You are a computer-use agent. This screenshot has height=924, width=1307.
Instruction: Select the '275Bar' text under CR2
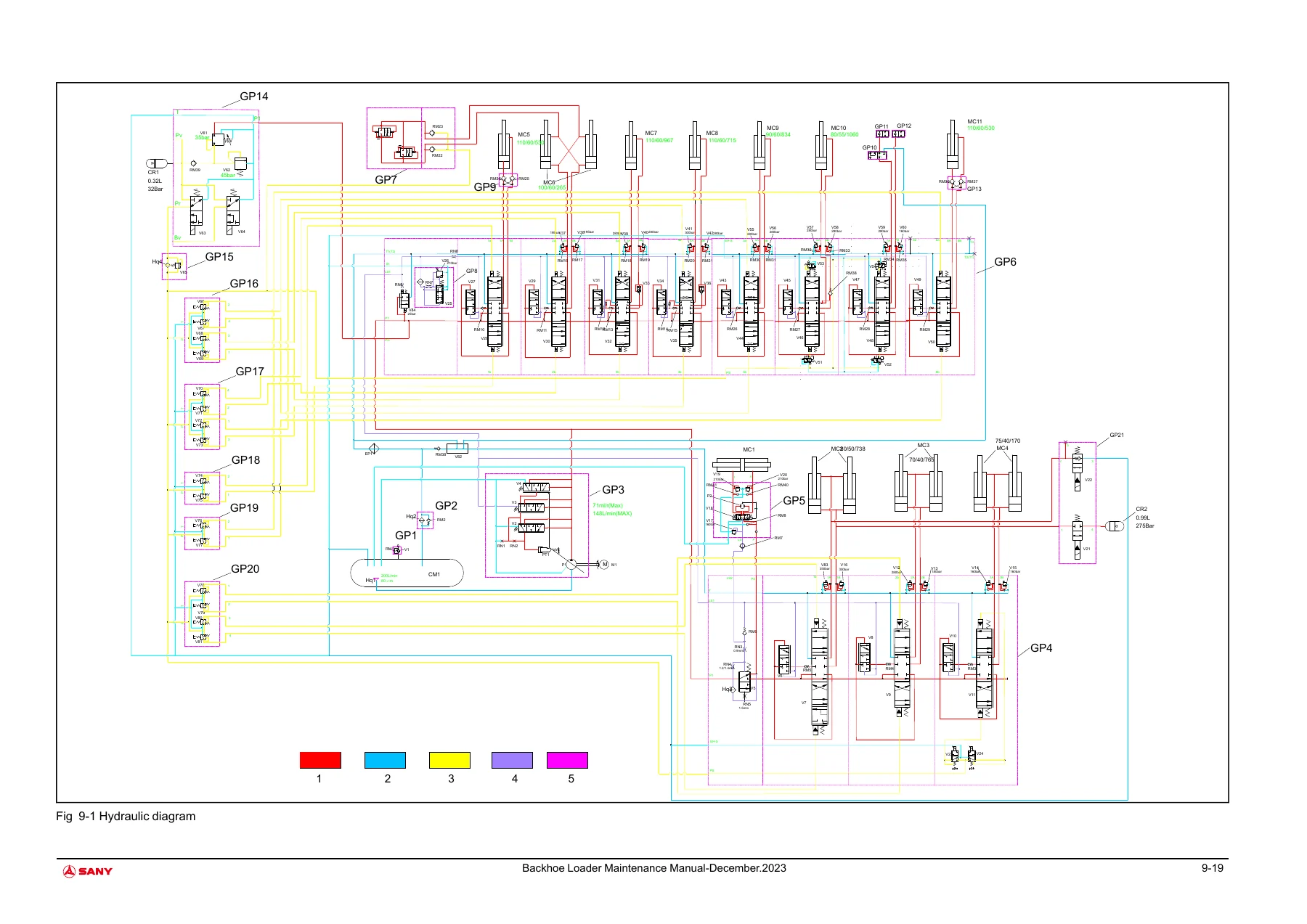coord(1144,526)
